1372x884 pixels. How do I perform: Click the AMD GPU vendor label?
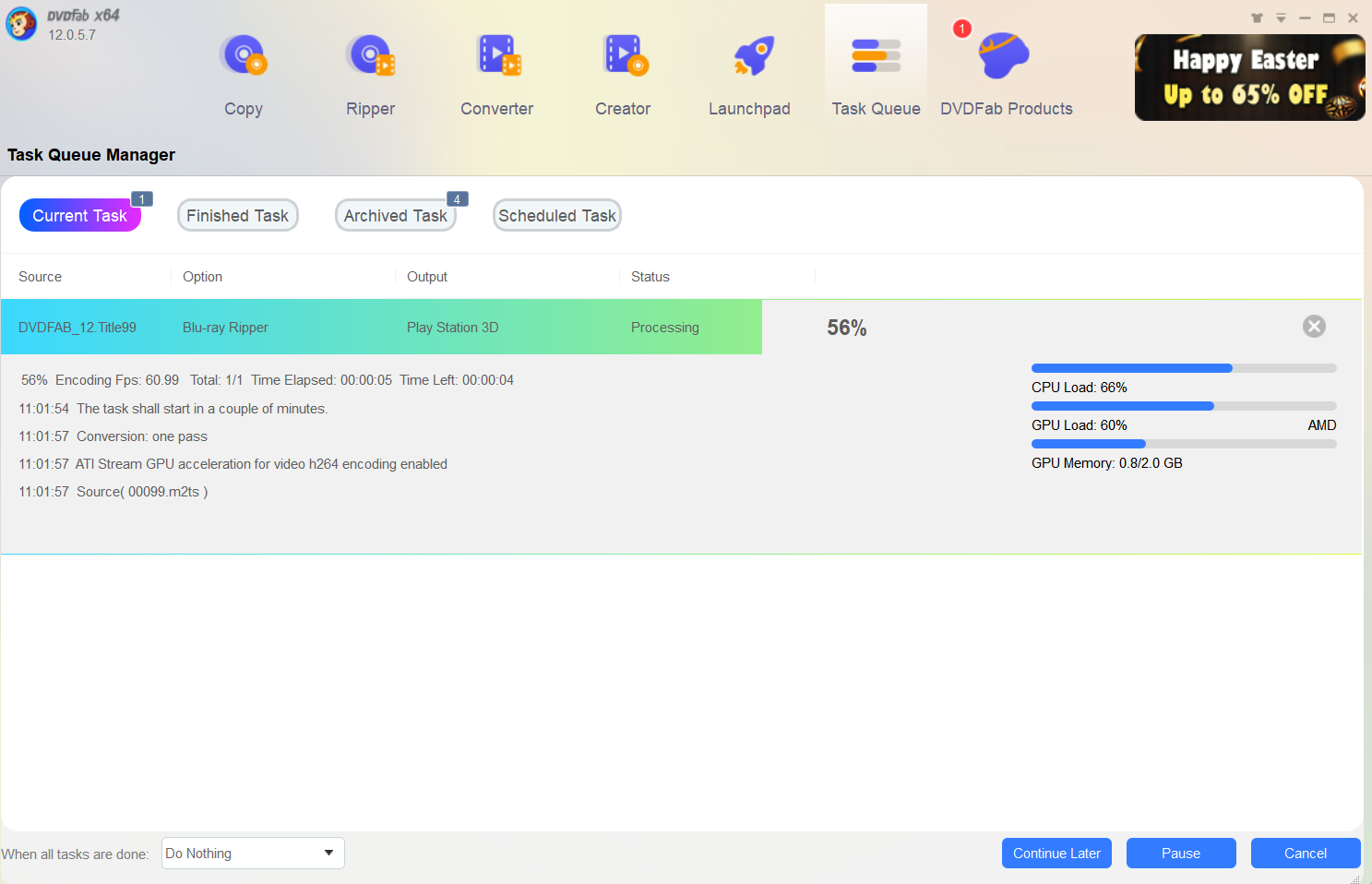pos(1322,425)
